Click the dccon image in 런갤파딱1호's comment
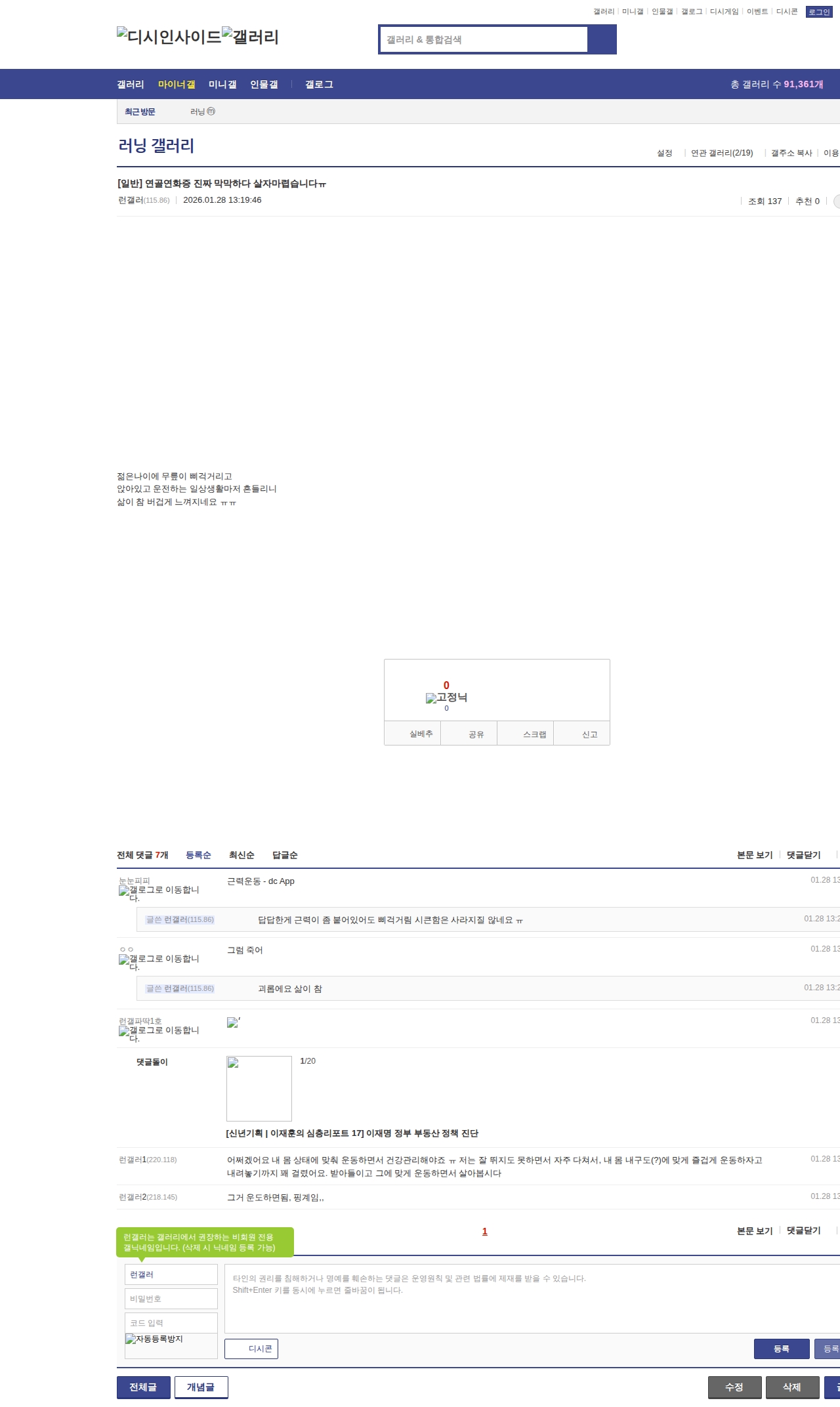 coord(234,1022)
